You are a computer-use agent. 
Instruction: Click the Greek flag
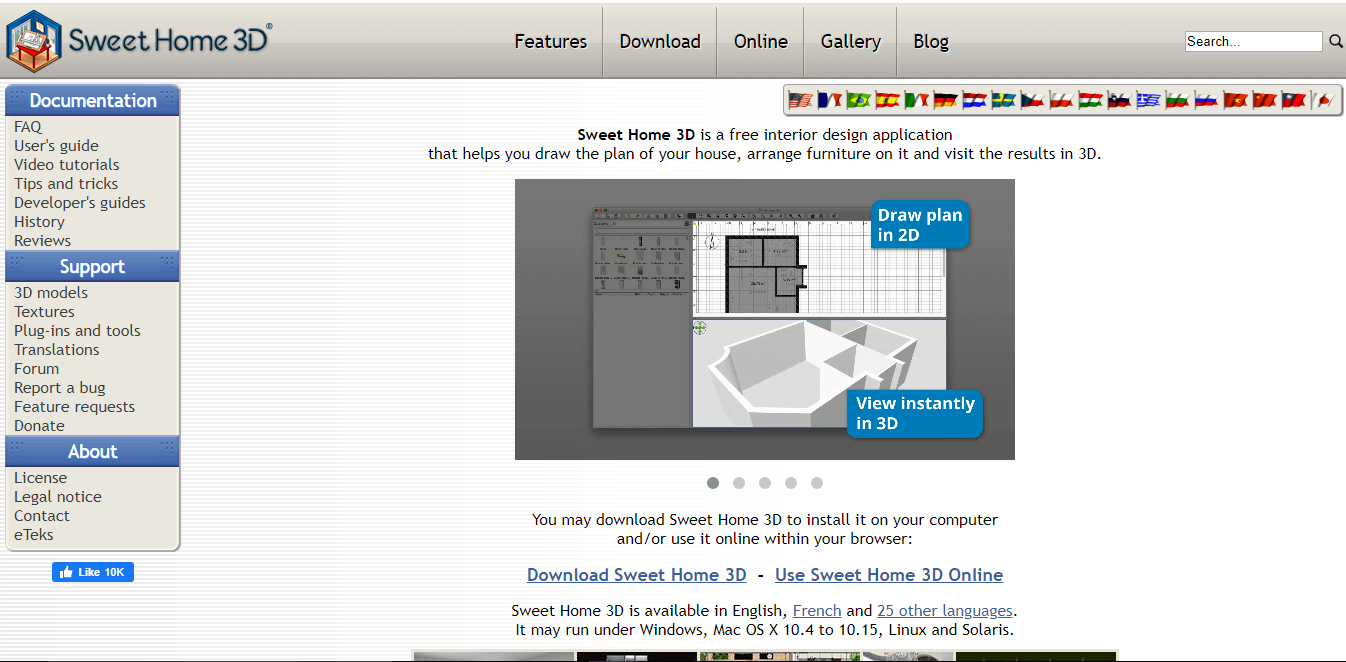coord(1148,100)
